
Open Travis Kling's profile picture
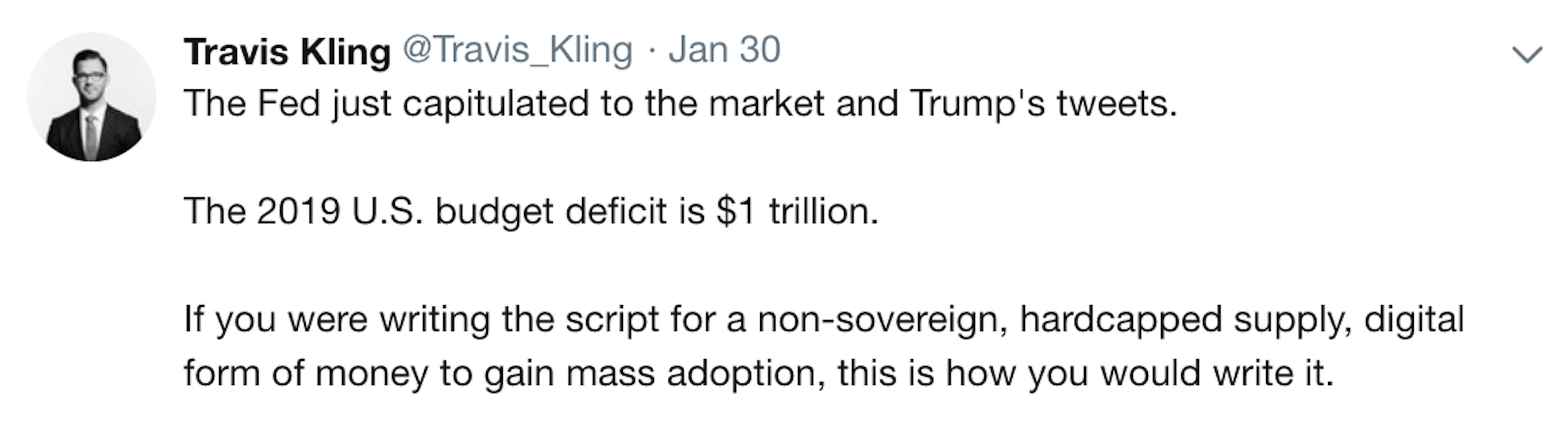[92, 97]
